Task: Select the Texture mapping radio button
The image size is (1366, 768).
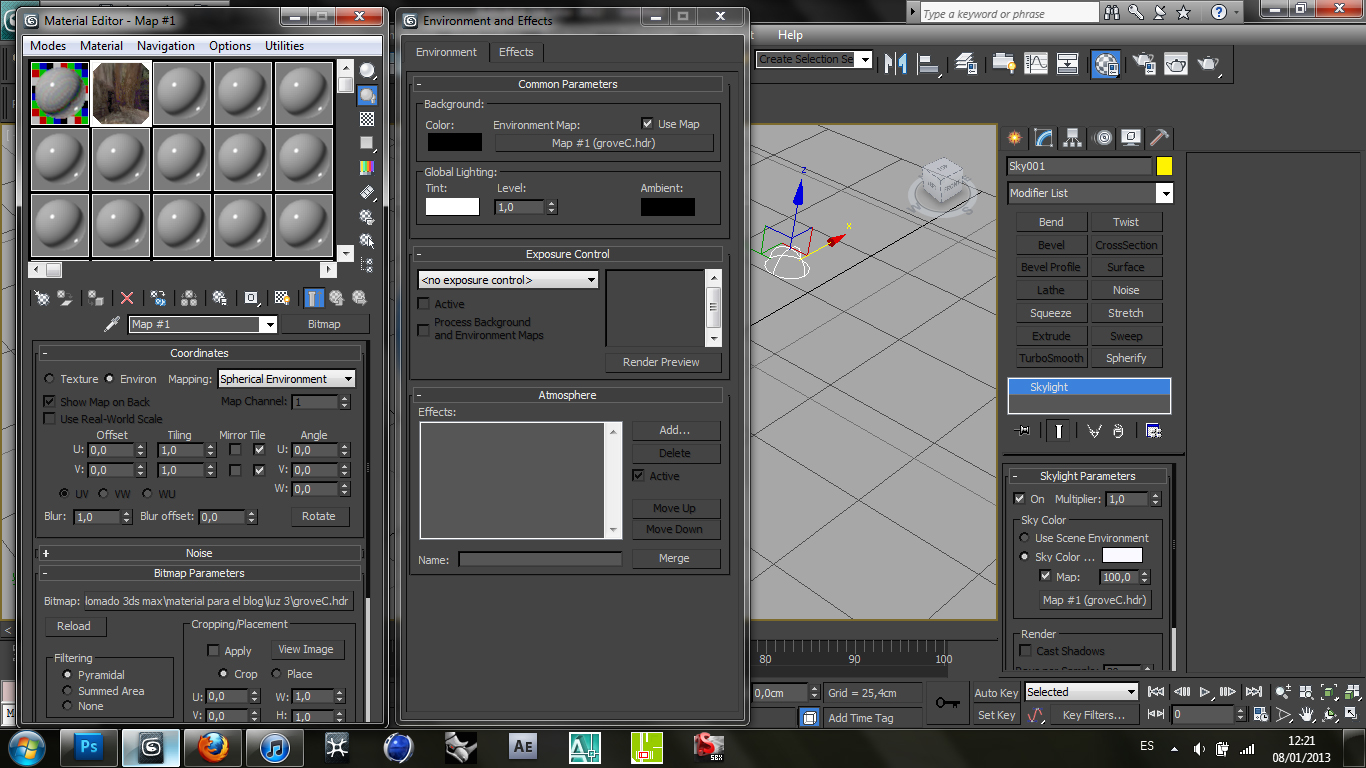Action: pos(49,379)
